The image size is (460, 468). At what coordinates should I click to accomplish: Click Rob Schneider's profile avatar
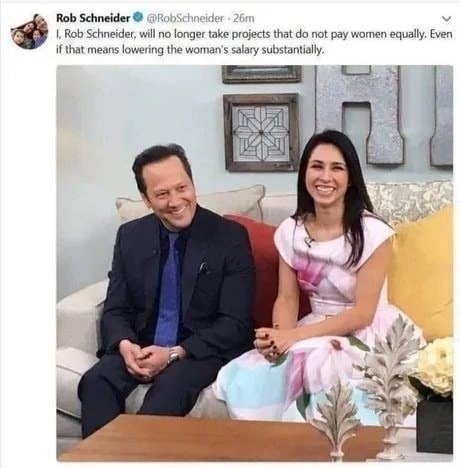tap(29, 31)
